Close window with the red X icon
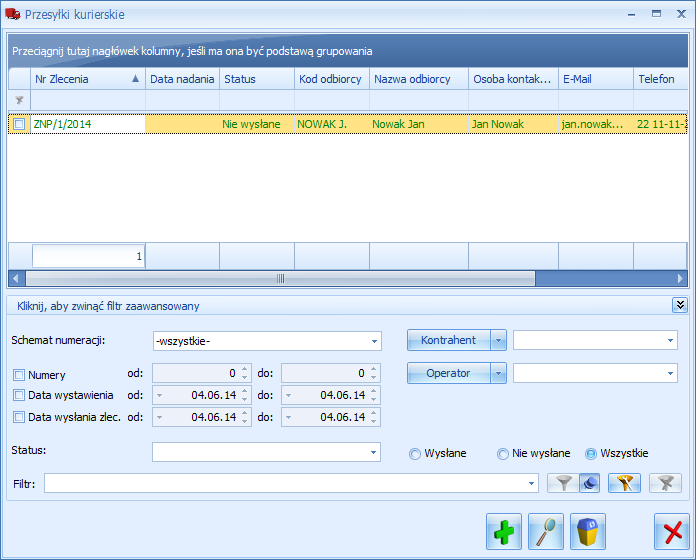696x560 pixels. (672, 532)
